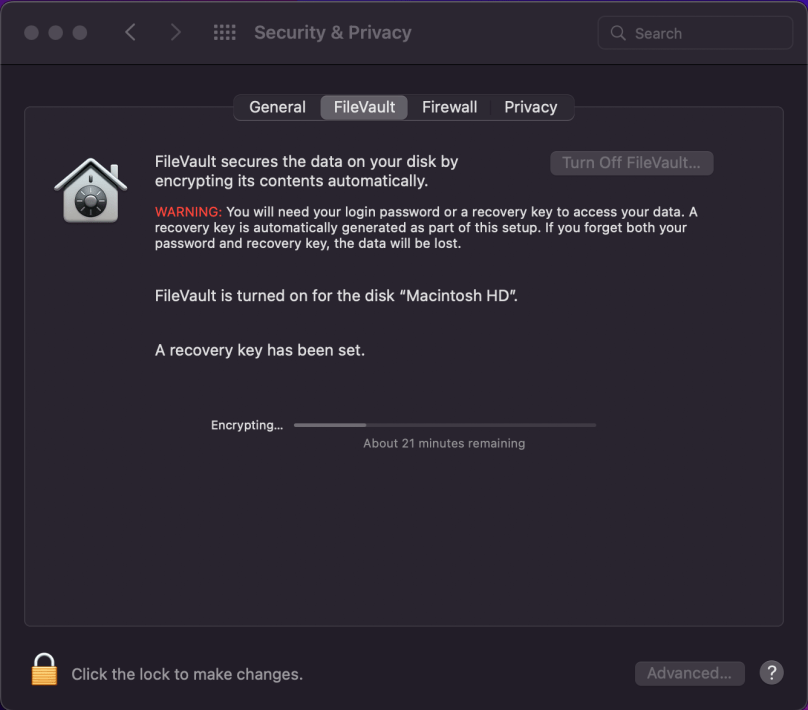Switch to the FileVault tab
This screenshot has height=710, width=808.
[363, 107]
